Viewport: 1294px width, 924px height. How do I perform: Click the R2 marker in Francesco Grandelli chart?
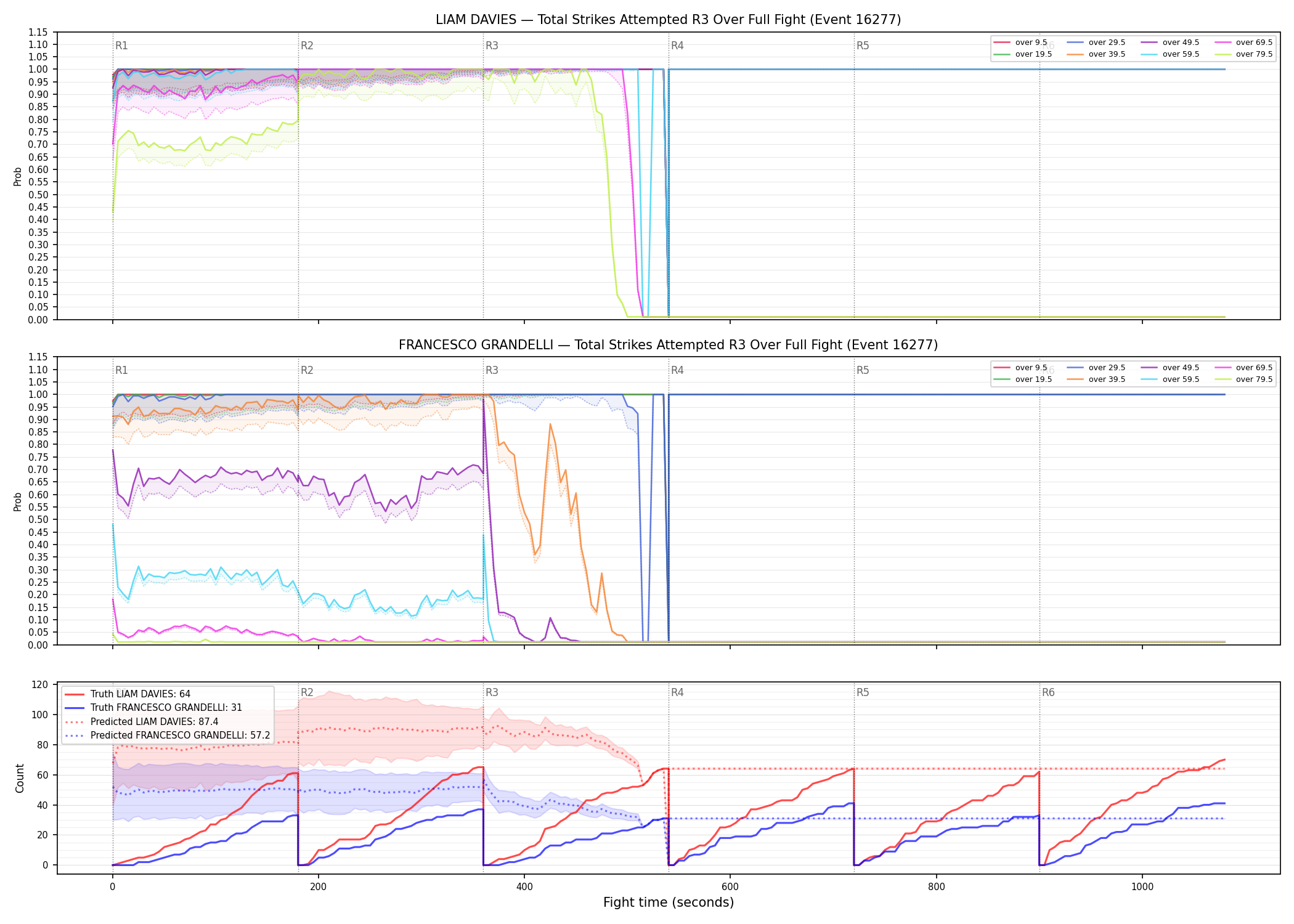click(x=307, y=370)
